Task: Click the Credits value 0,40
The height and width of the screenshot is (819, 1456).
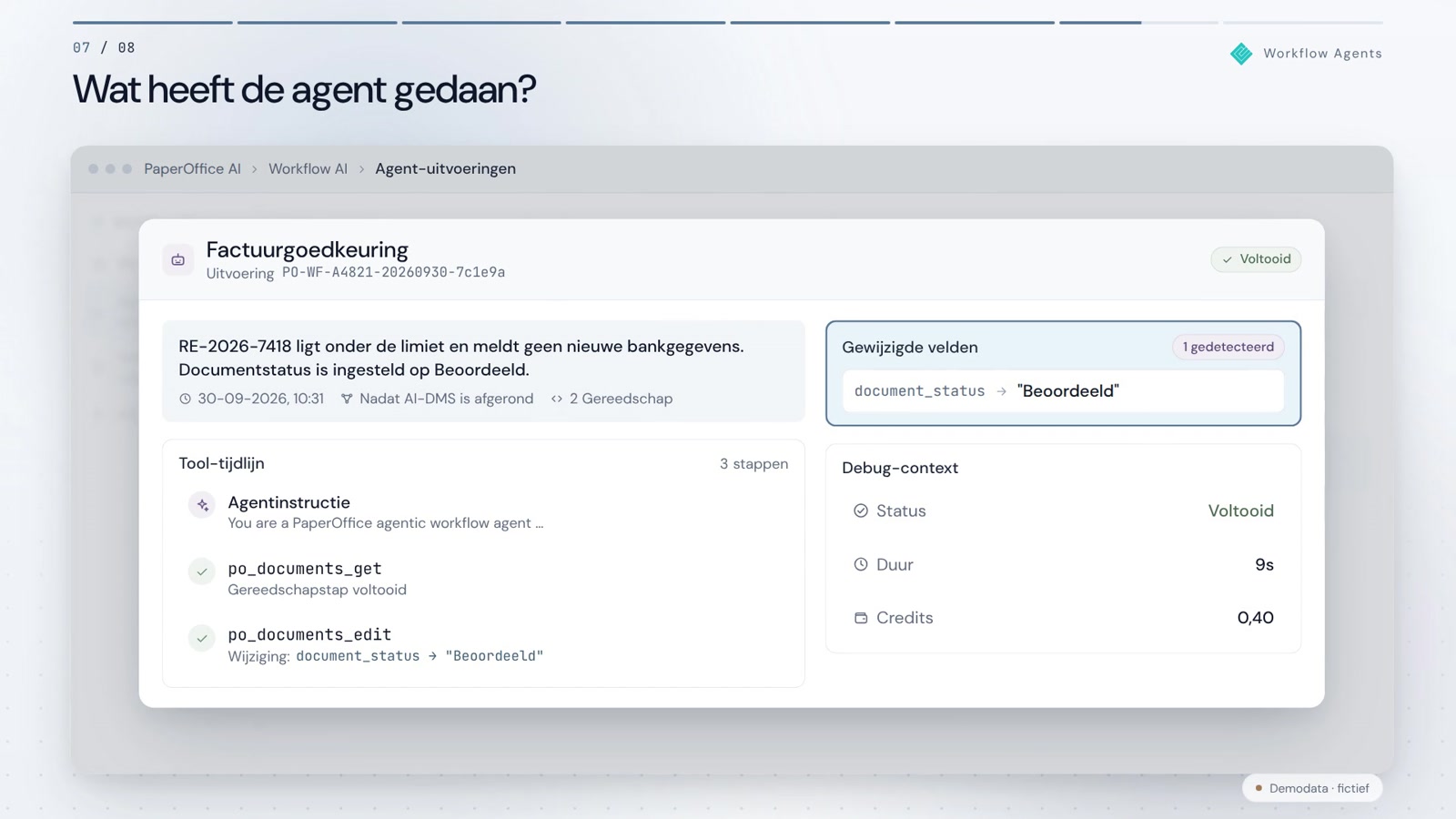Action: (x=1255, y=618)
